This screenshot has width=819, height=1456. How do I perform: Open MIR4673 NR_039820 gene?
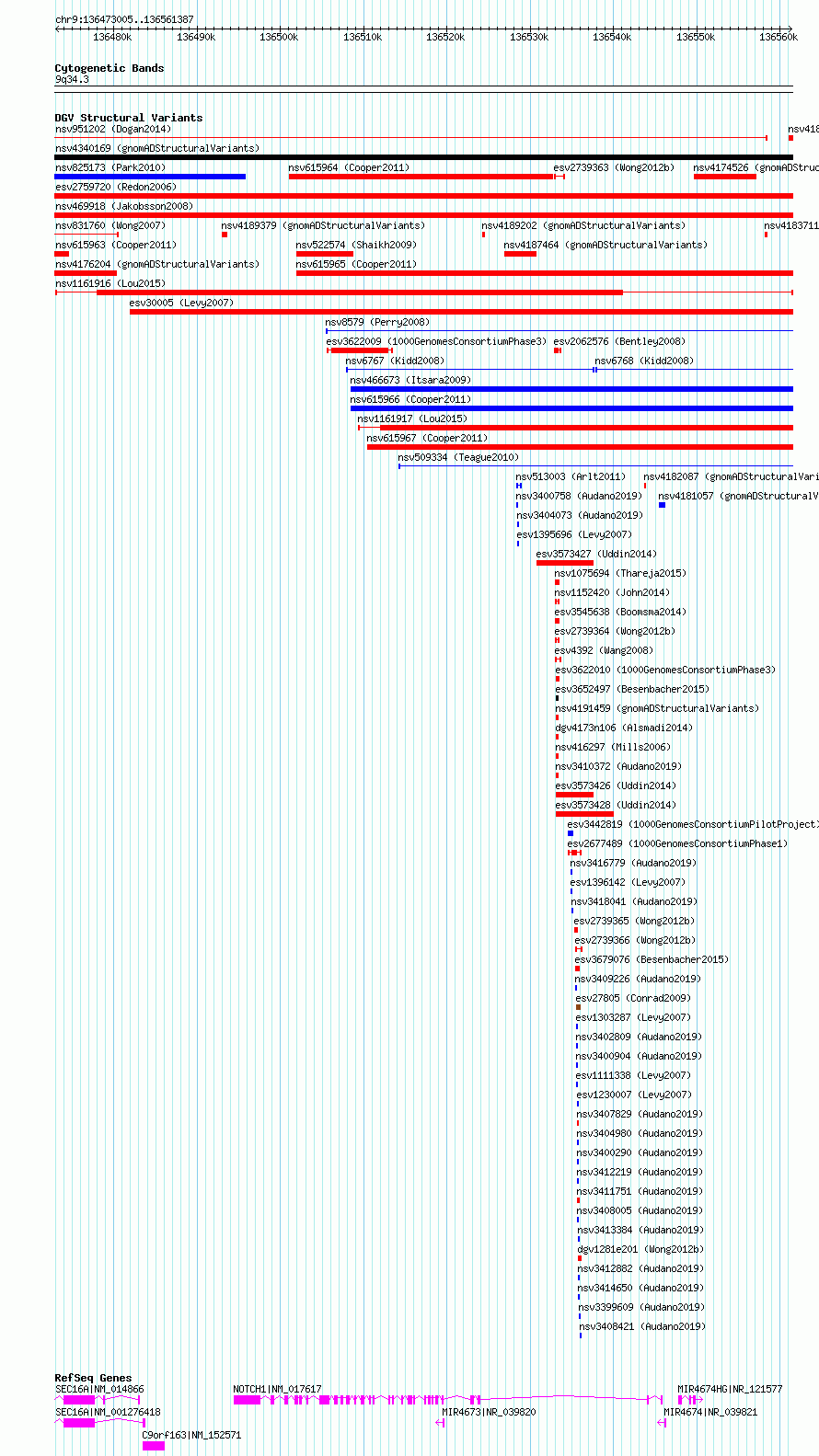pyautogui.click(x=441, y=1423)
